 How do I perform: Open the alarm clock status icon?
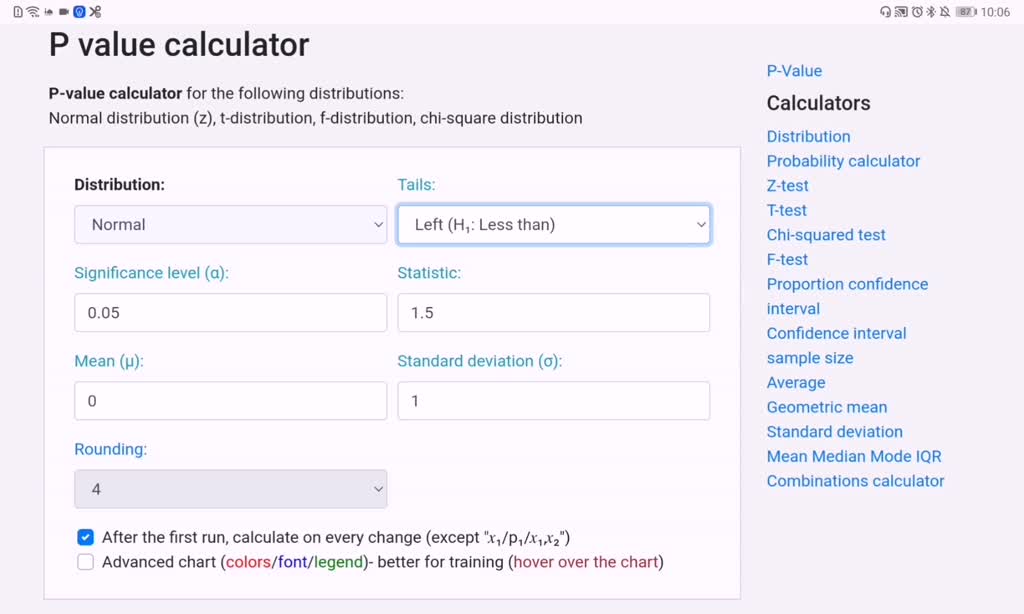(917, 10)
